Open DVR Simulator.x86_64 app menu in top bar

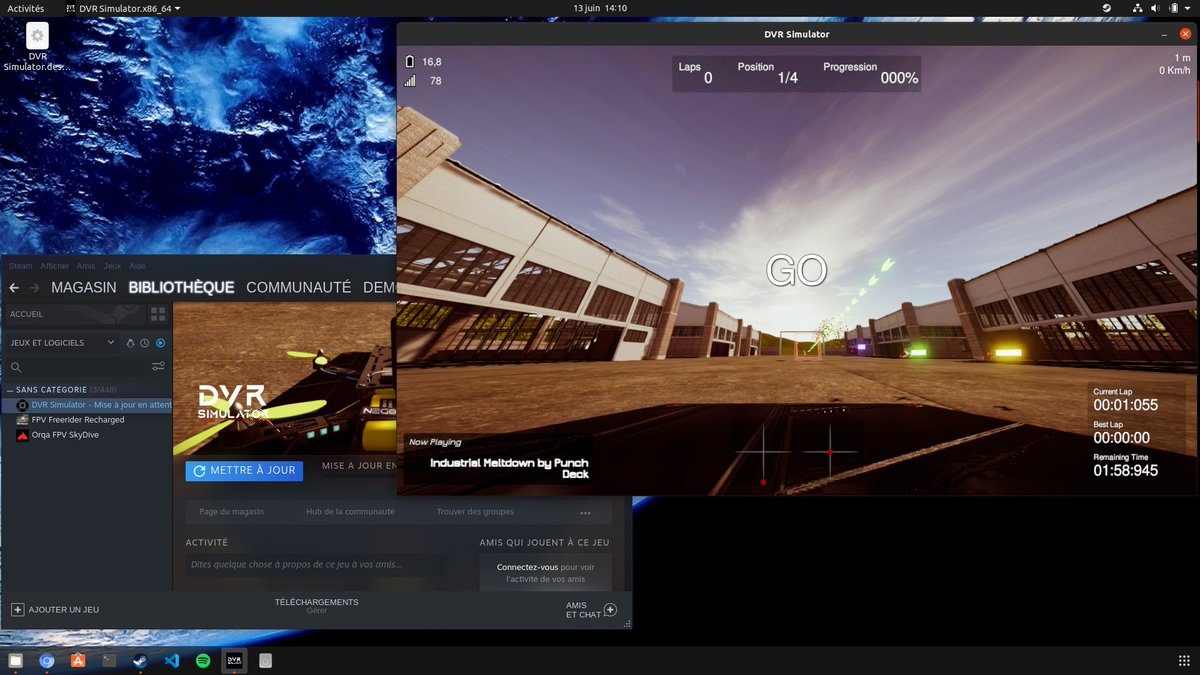coord(123,8)
